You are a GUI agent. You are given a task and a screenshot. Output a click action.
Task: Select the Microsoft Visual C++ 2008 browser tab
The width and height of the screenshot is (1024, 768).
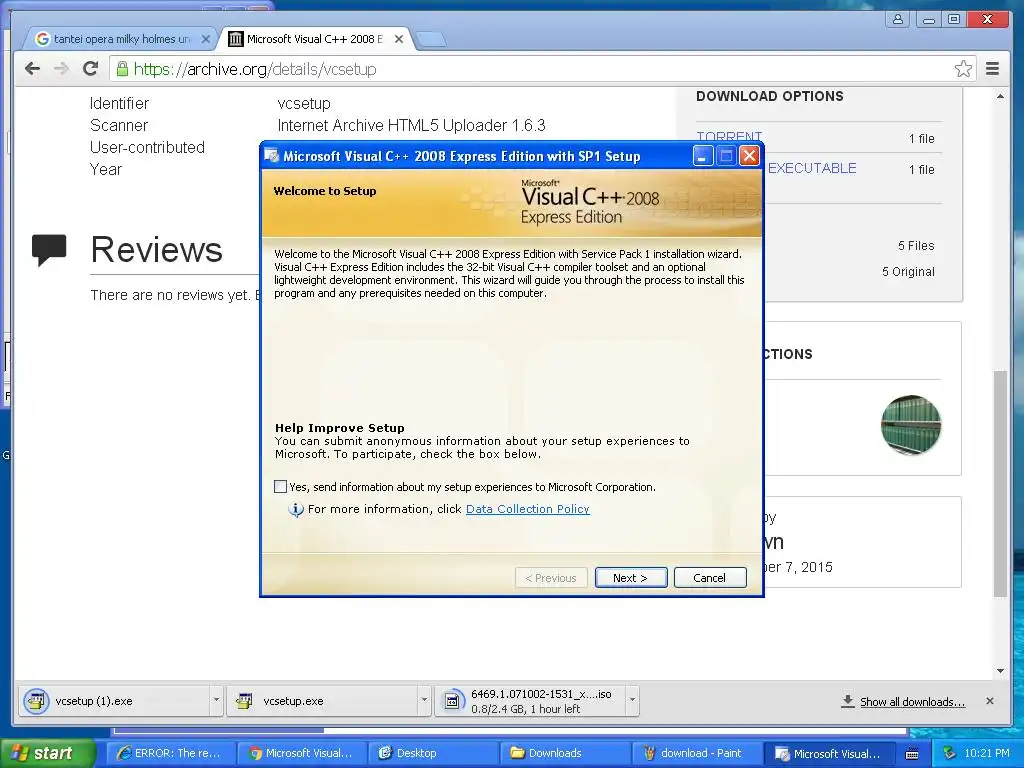[x=315, y=39]
